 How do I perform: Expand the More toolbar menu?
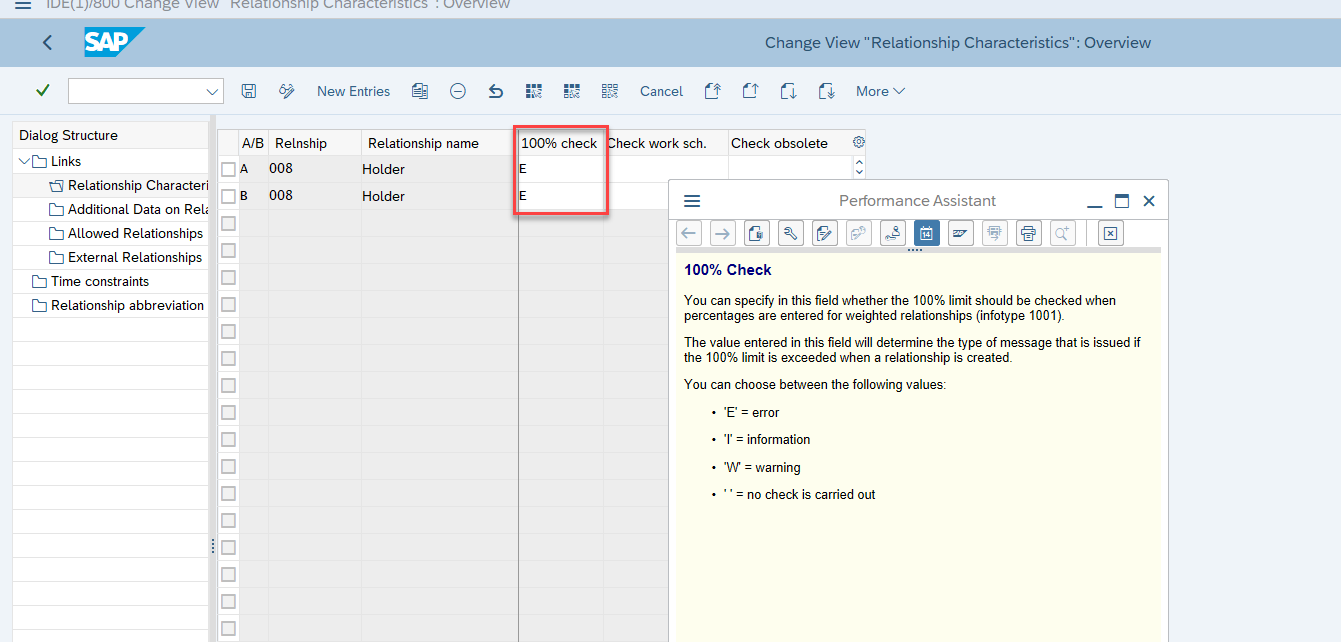coord(880,91)
